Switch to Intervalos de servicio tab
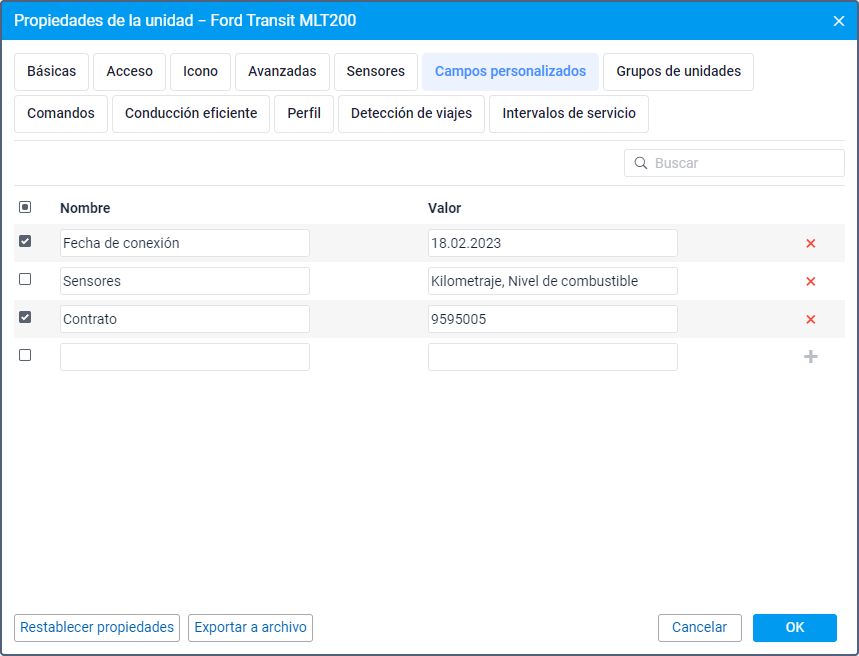Screen dimensions: 859x656 (x=569, y=114)
